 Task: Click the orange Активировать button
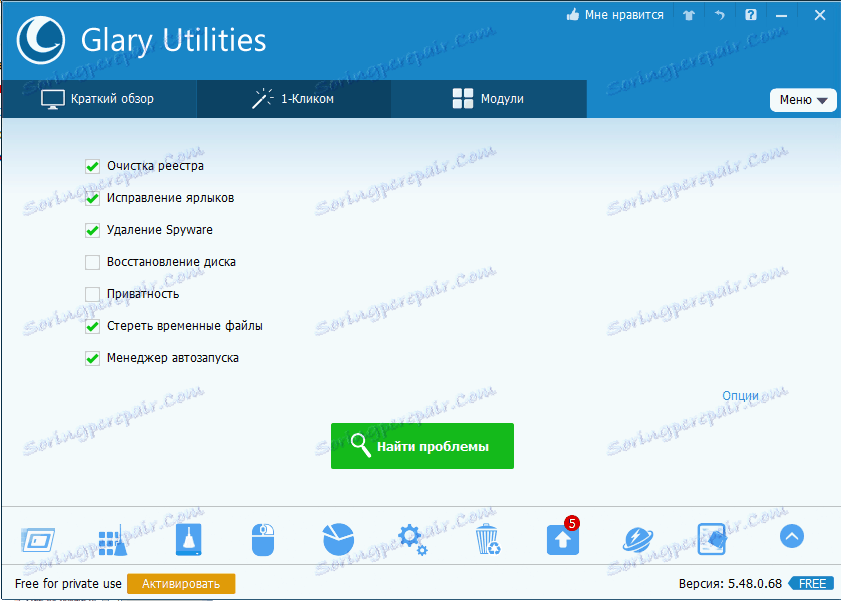click(x=181, y=583)
